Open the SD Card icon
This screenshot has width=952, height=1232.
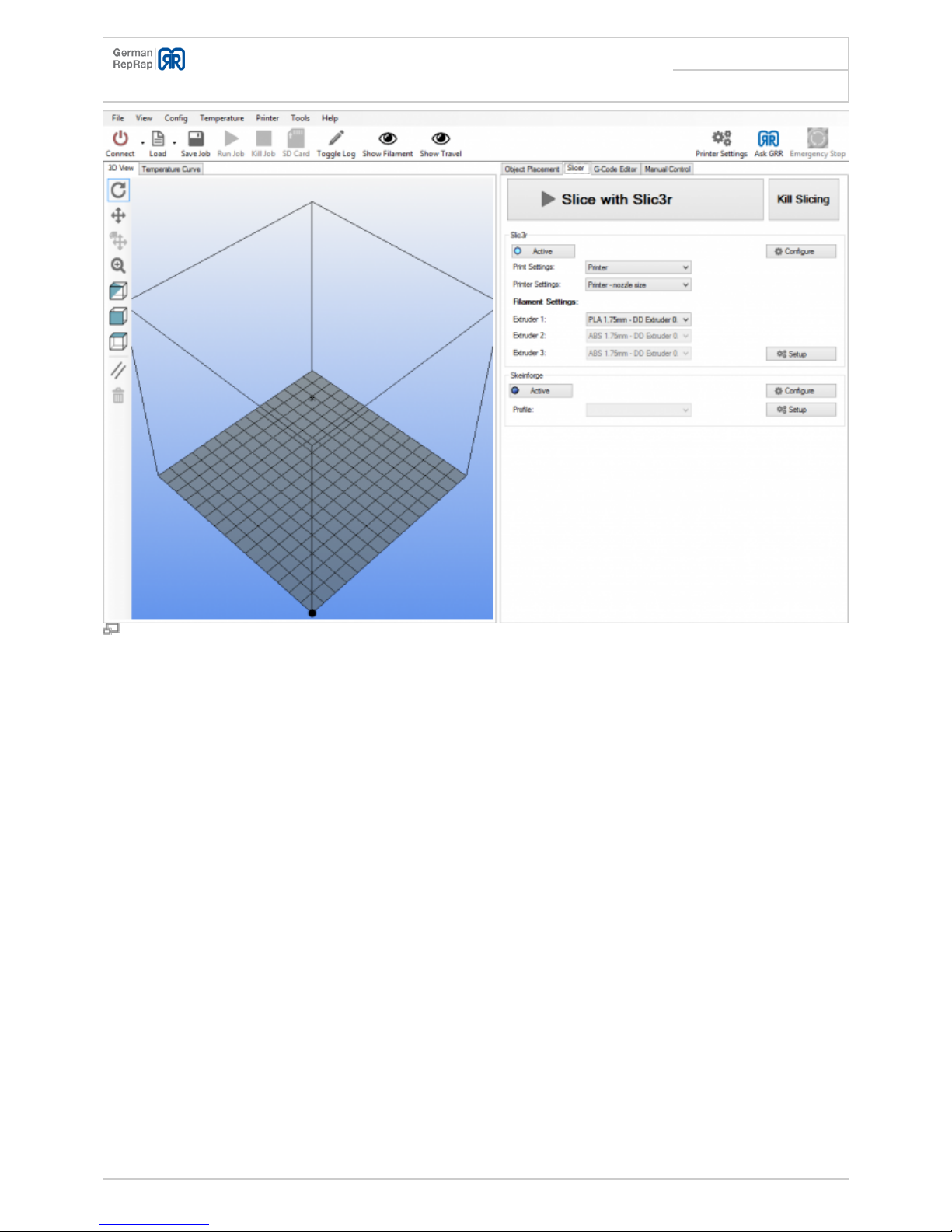tap(296, 138)
